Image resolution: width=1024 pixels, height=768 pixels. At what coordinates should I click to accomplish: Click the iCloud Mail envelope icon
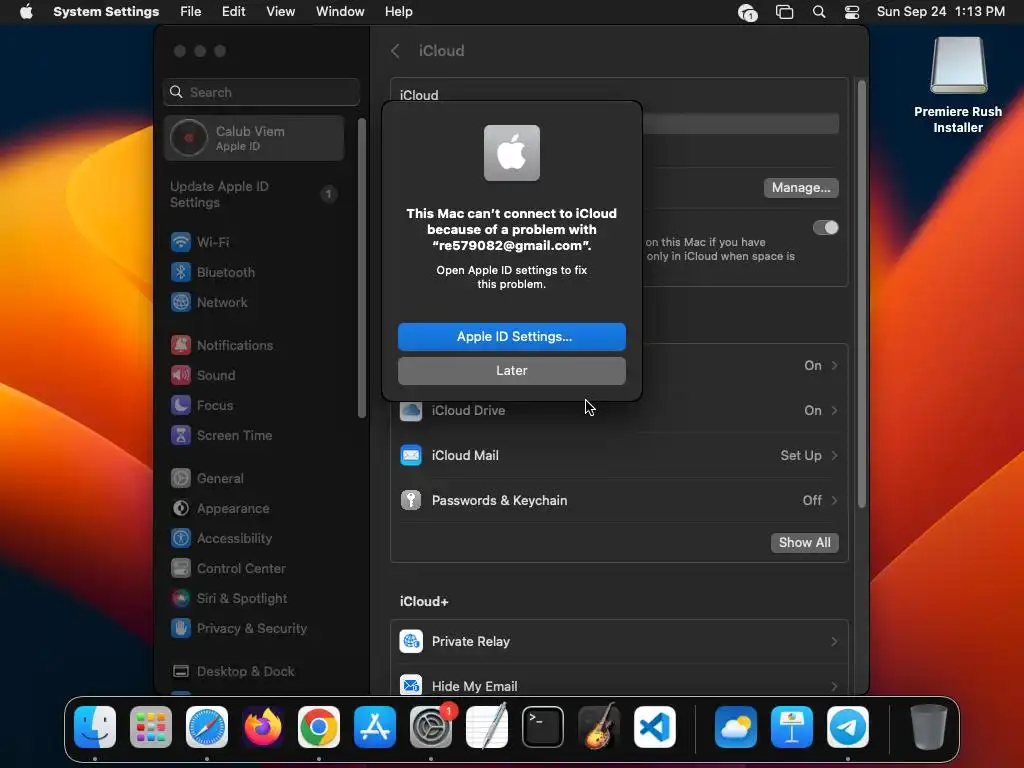(411, 455)
